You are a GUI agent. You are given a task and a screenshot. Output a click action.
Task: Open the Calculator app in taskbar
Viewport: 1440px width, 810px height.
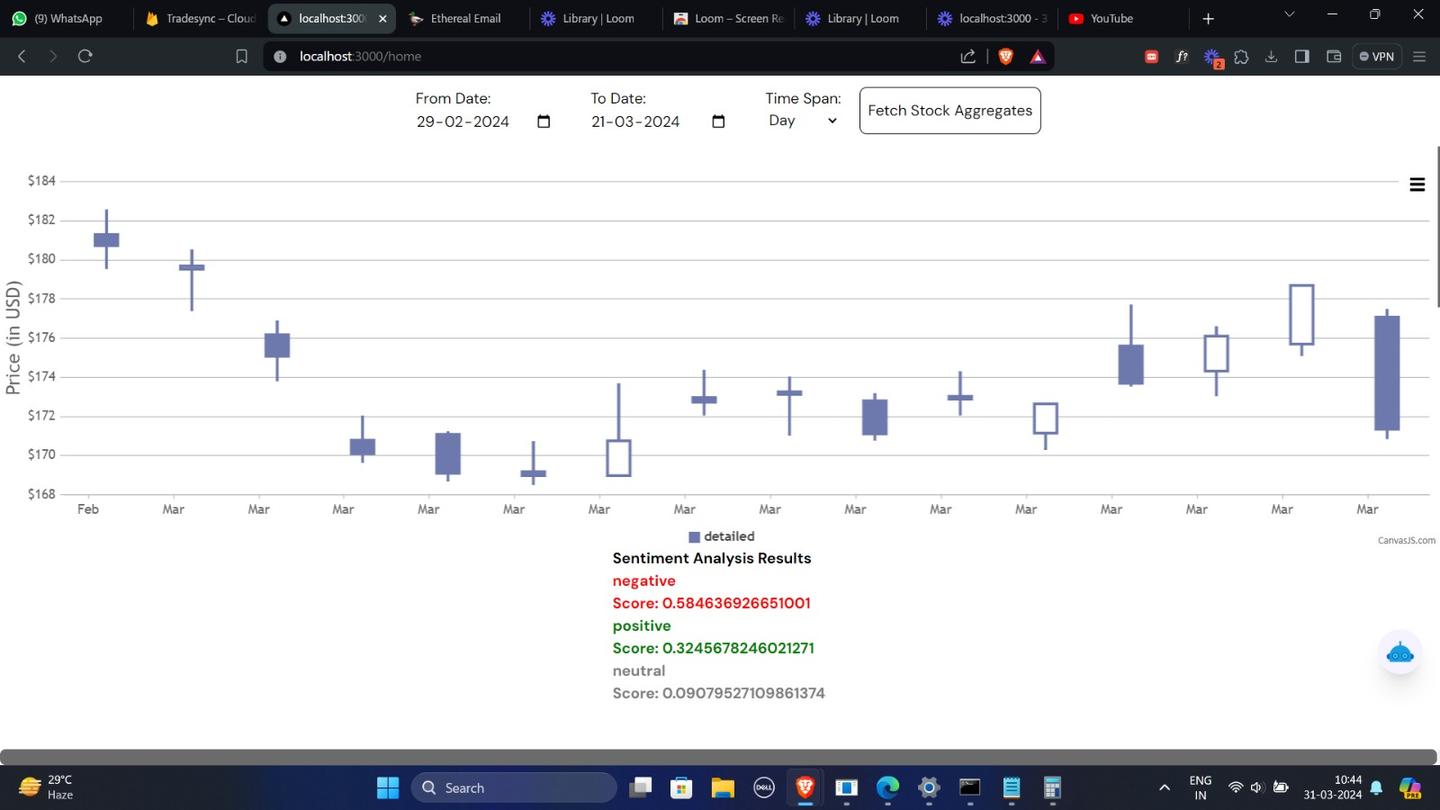pyautogui.click(x=1052, y=788)
